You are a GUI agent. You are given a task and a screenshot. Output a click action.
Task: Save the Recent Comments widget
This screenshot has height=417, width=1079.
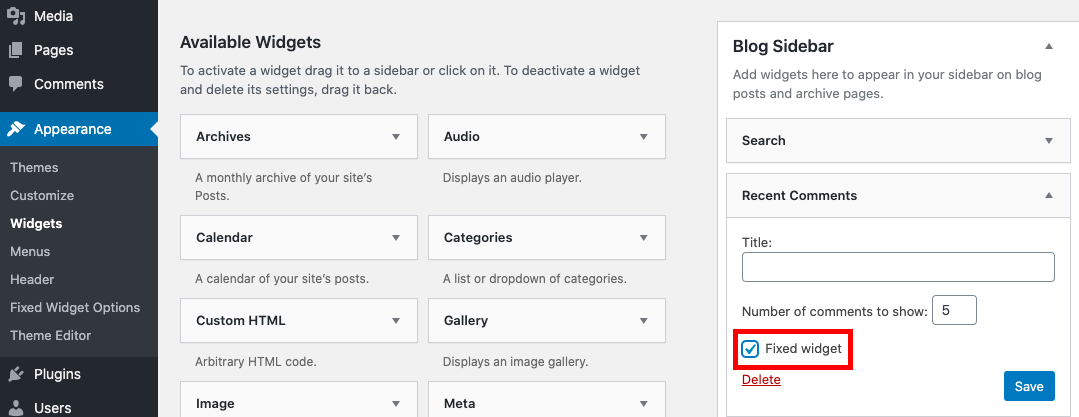coord(1028,386)
